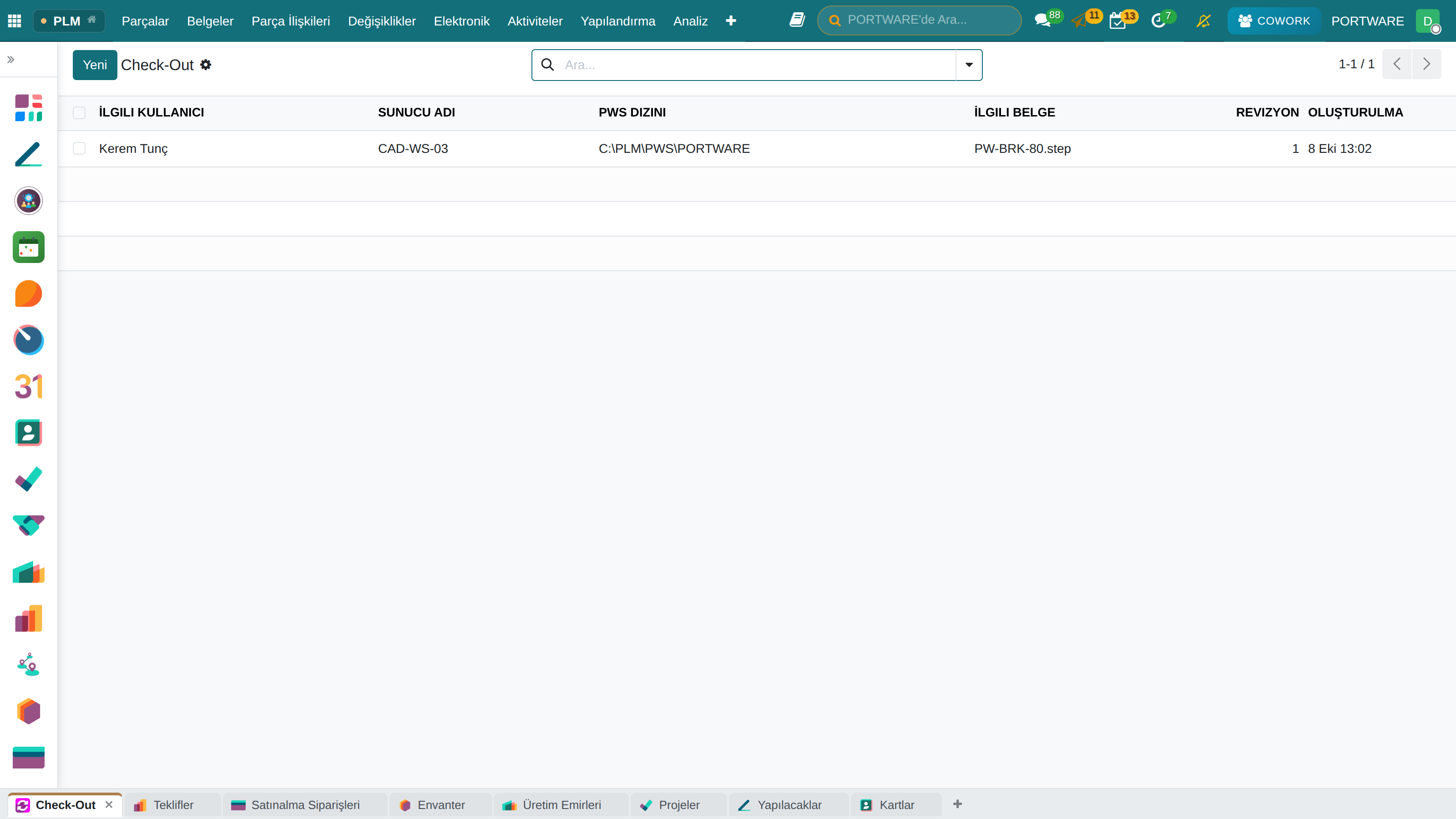
Task: Focus the Ara... list search field
Action: pos(758,65)
